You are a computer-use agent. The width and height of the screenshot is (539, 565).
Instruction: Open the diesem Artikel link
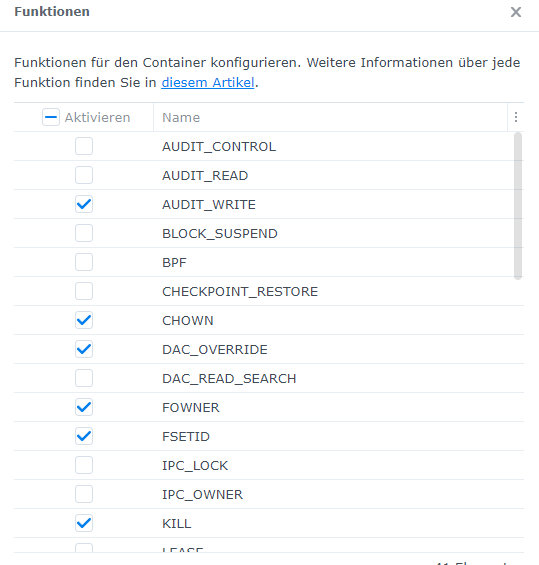208,83
